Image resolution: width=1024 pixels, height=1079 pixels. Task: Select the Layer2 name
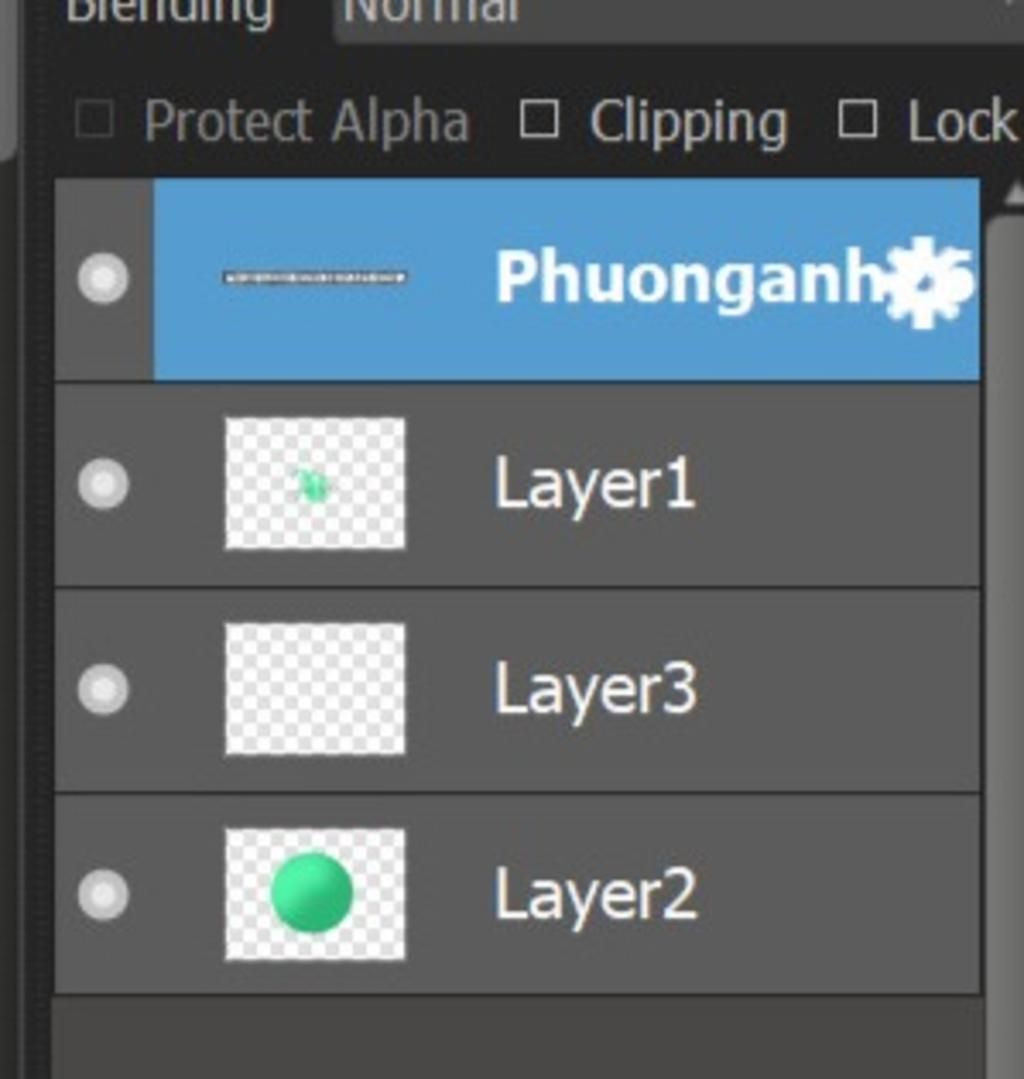click(x=595, y=895)
